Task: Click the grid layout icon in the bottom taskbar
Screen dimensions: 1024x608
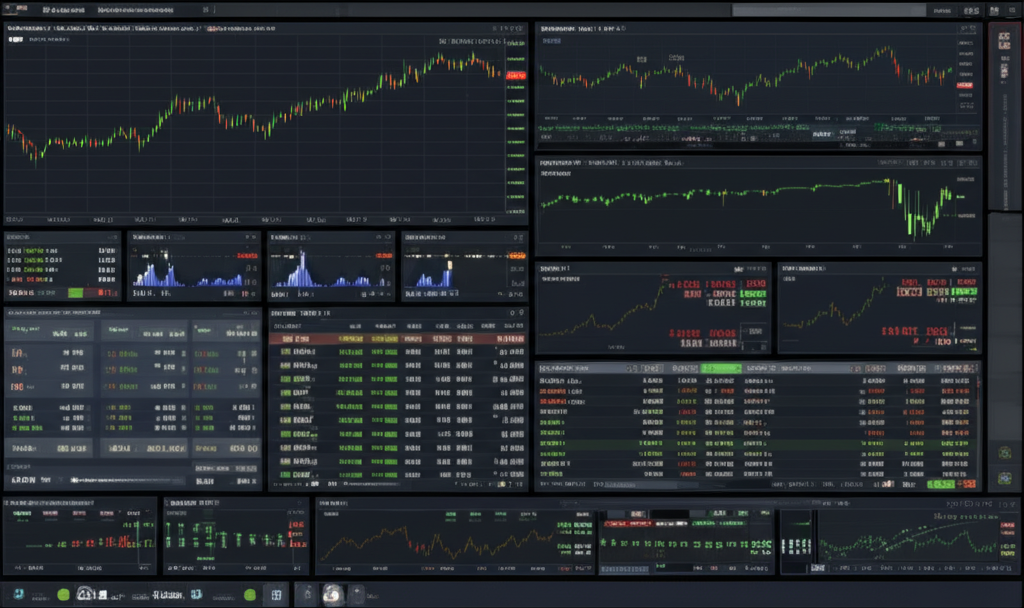Action: tap(276, 594)
